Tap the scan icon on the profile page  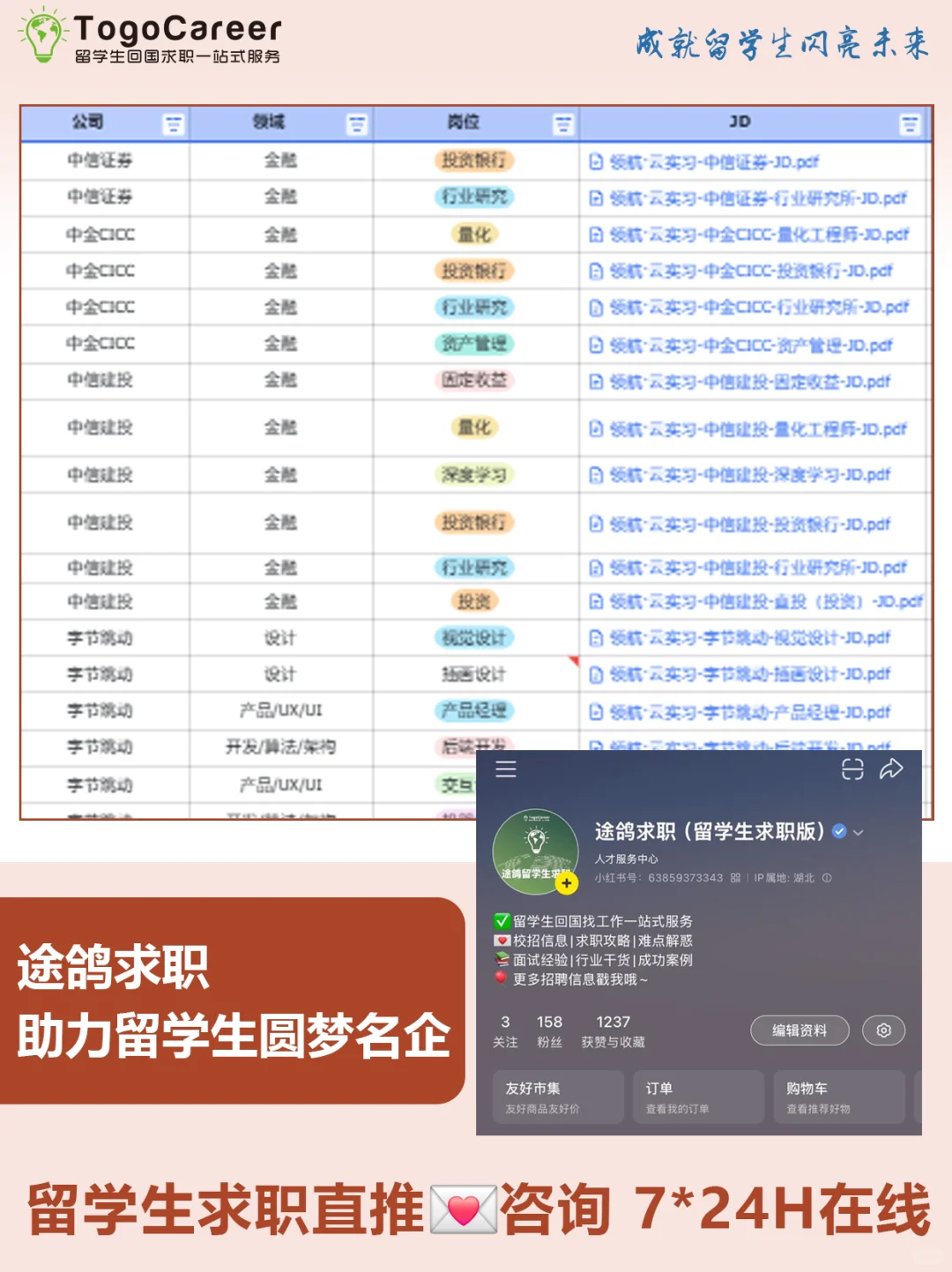click(852, 769)
